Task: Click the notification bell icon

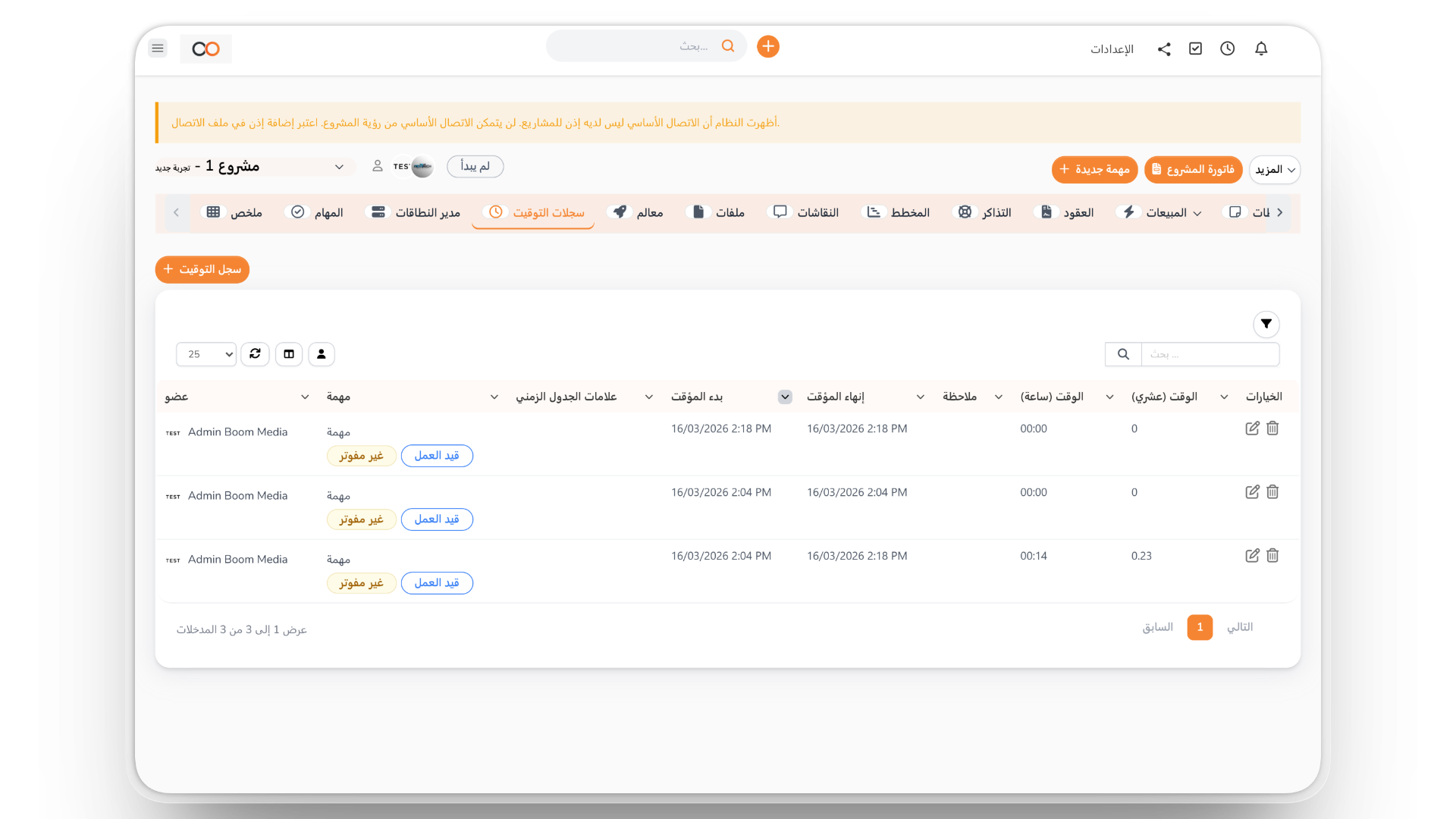Action: (1261, 49)
